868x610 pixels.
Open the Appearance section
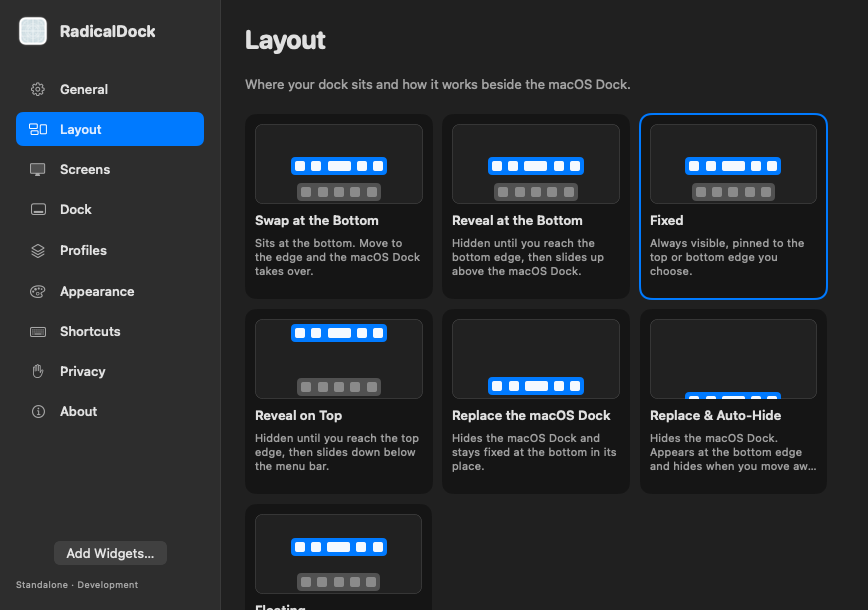pos(110,291)
